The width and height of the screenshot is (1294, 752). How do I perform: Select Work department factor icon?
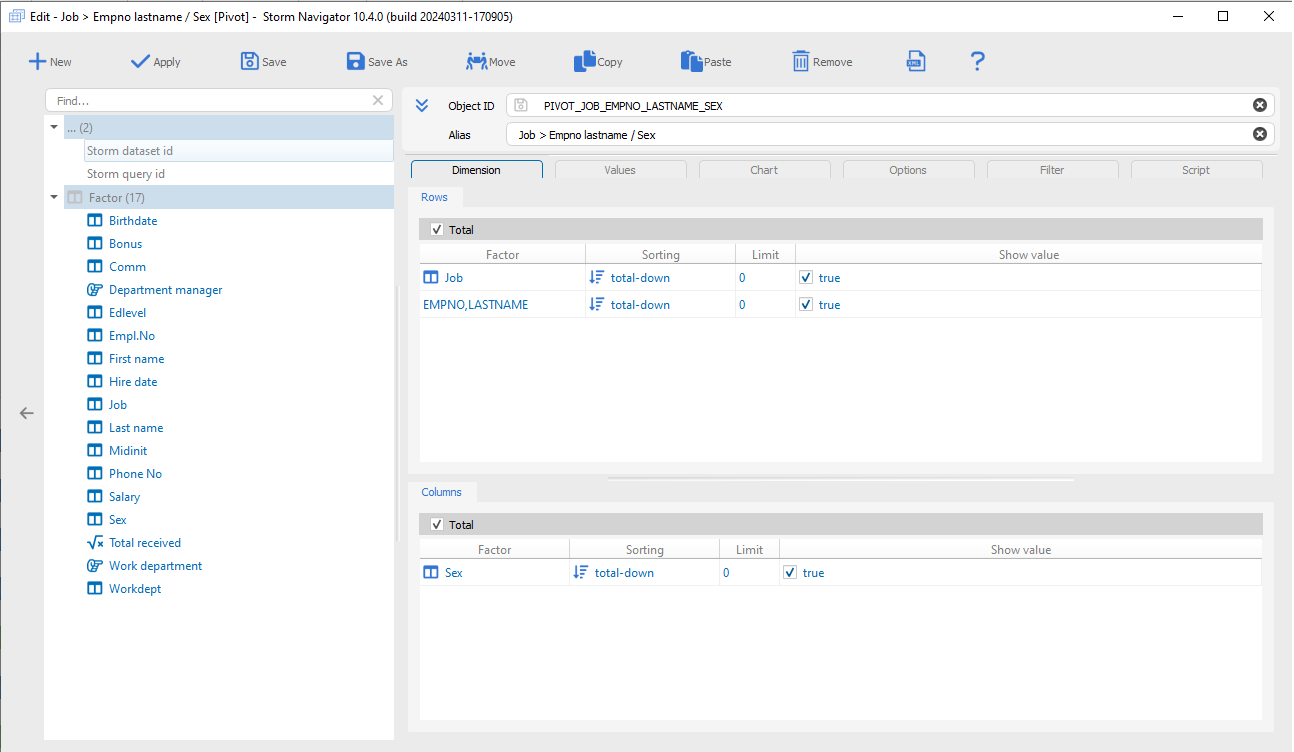coord(95,566)
